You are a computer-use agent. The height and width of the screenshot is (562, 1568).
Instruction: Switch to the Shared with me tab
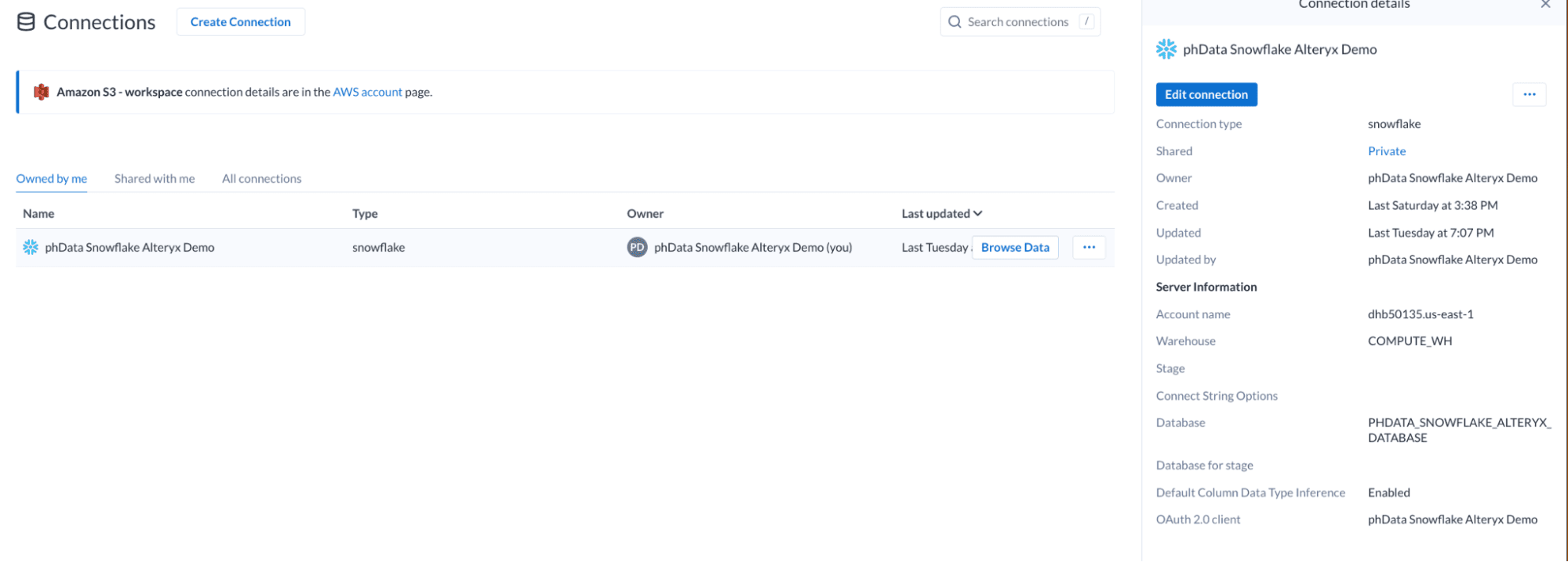(x=155, y=179)
